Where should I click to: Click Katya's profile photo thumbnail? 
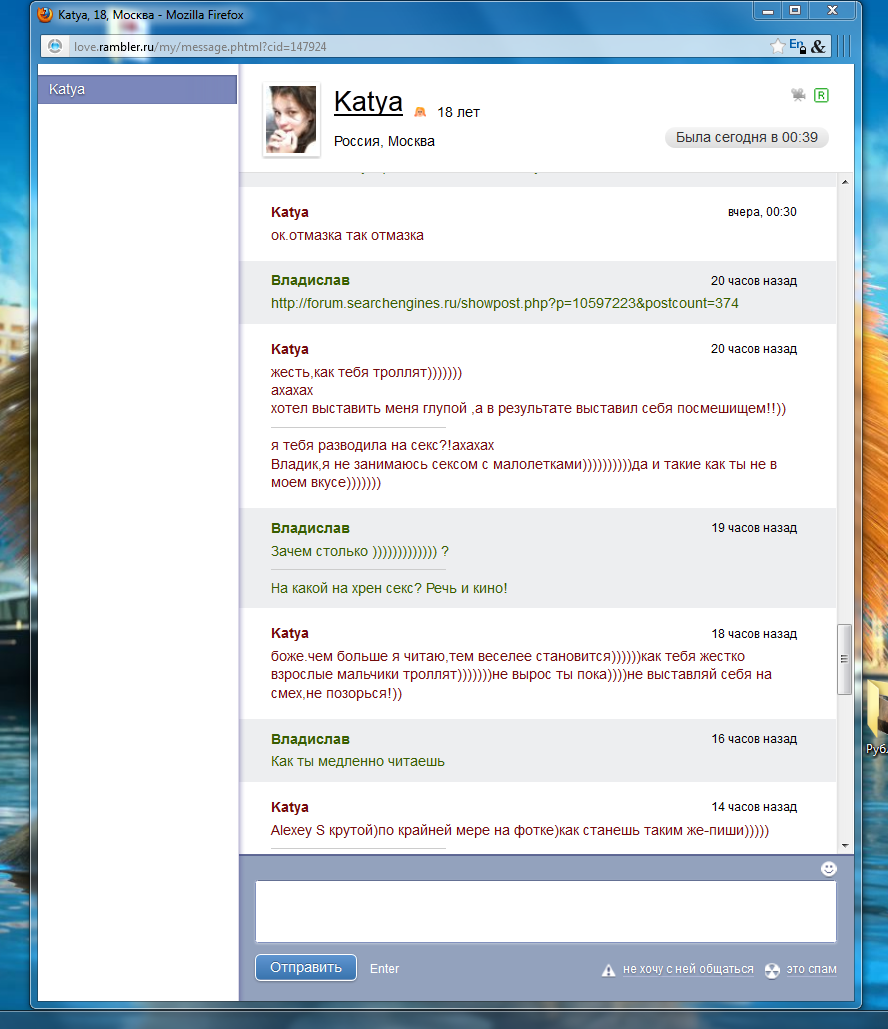point(291,119)
